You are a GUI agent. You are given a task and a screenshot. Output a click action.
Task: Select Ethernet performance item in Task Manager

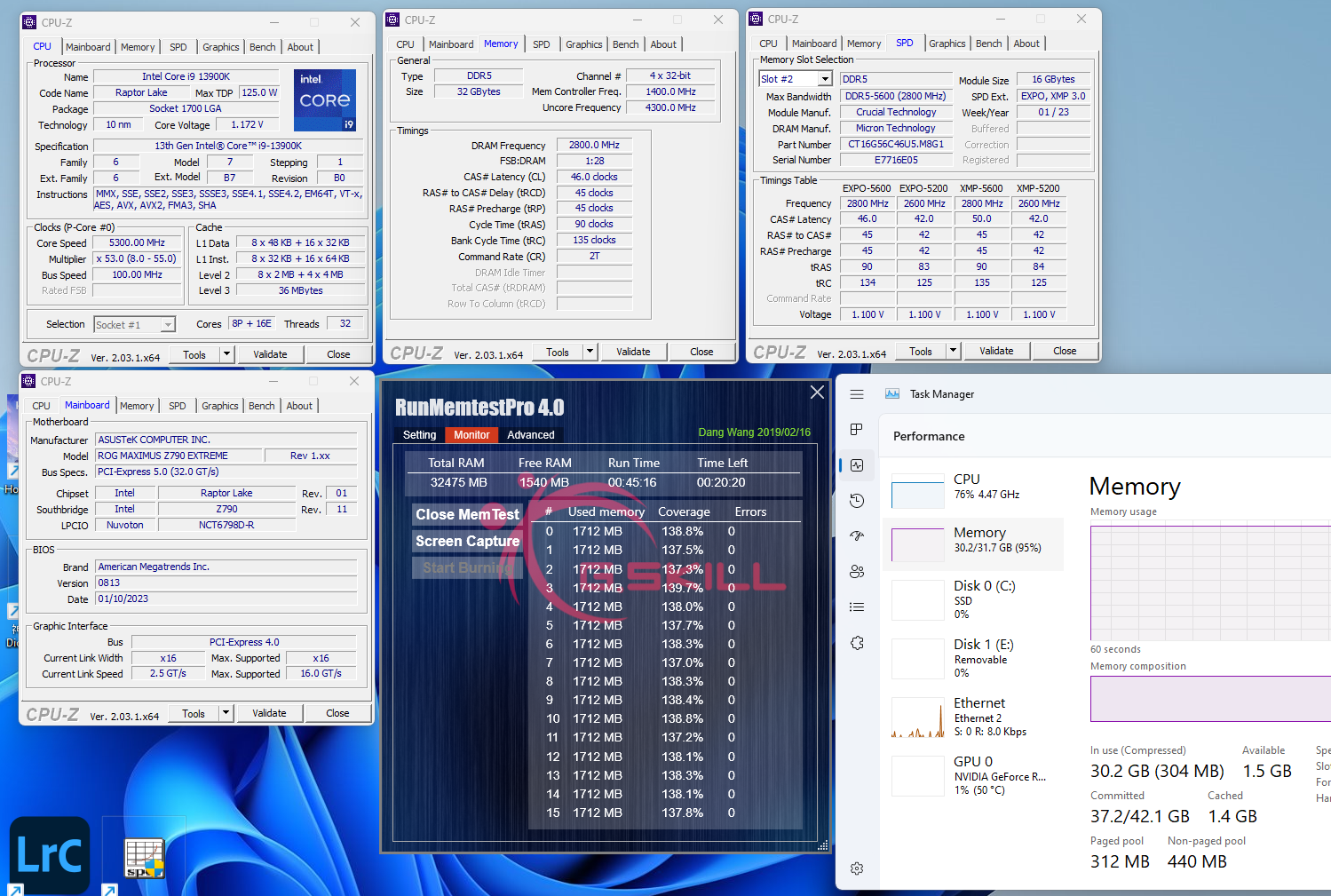(x=972, y=717)
